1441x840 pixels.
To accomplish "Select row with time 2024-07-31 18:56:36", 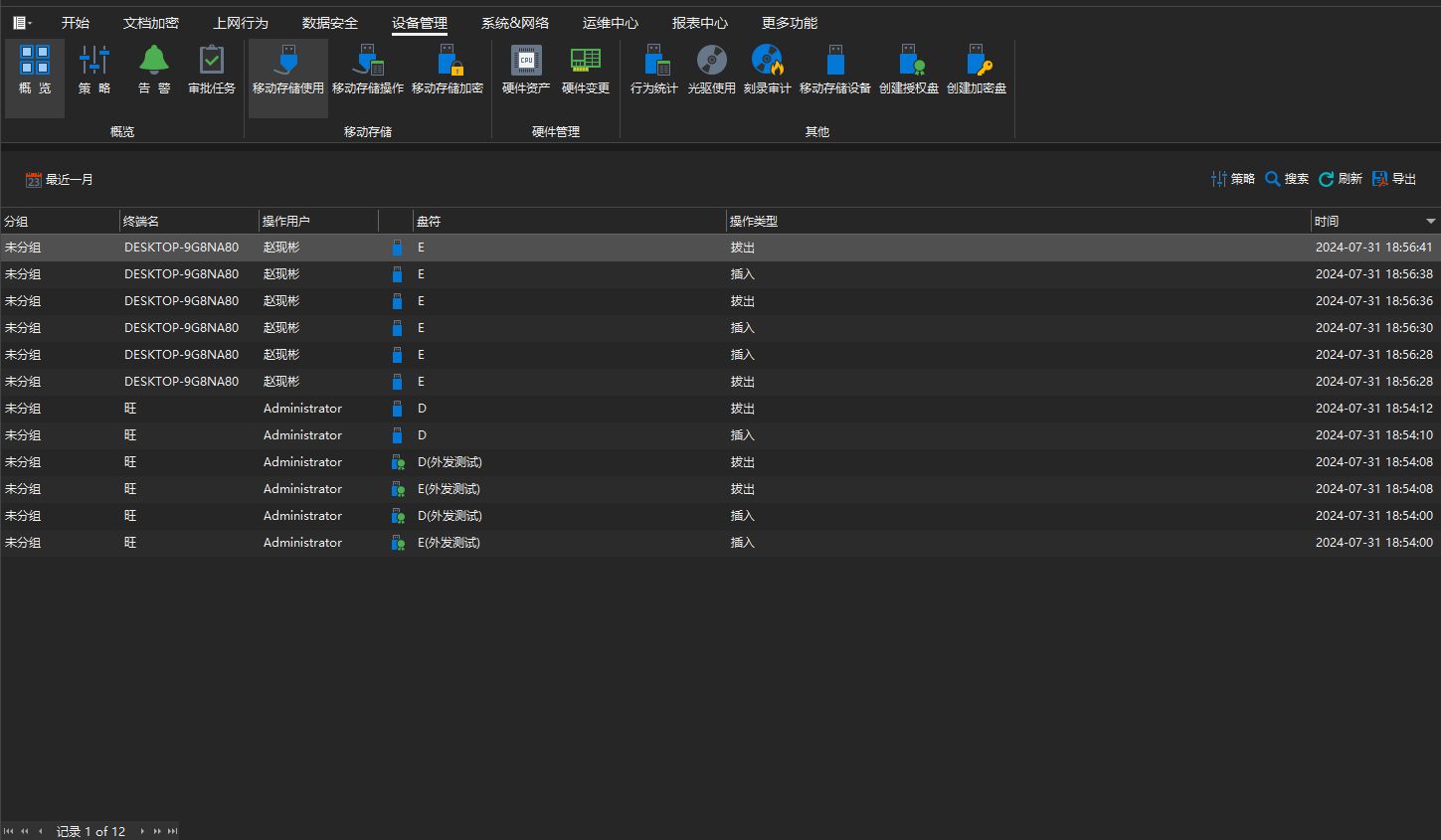I will 720,301.
